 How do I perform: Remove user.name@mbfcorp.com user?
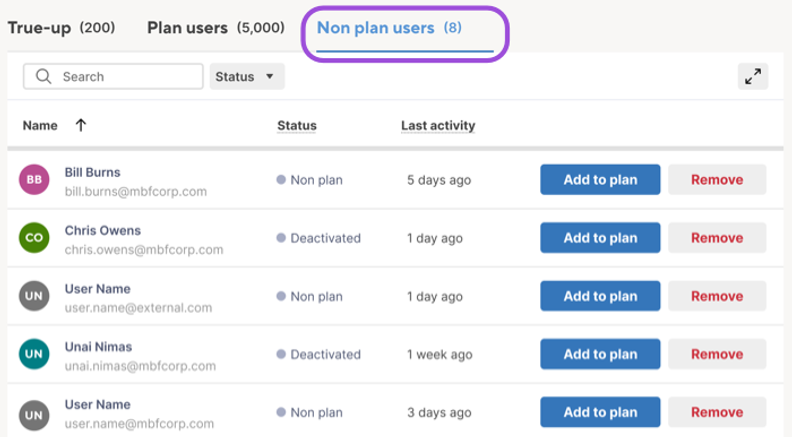click(717, 412)
